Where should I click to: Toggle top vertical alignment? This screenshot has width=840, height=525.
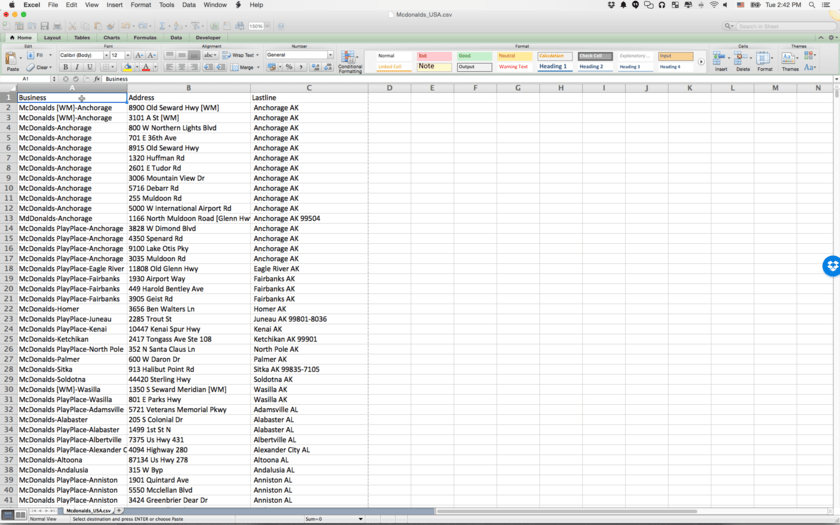(x=169, y=55)
